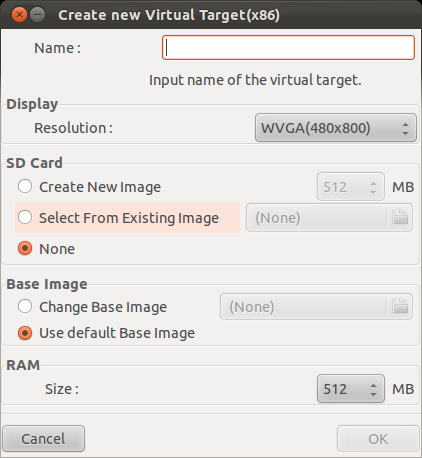Open the Resolution WVGA(480x800) dropdown

click(x=336, y=128)
